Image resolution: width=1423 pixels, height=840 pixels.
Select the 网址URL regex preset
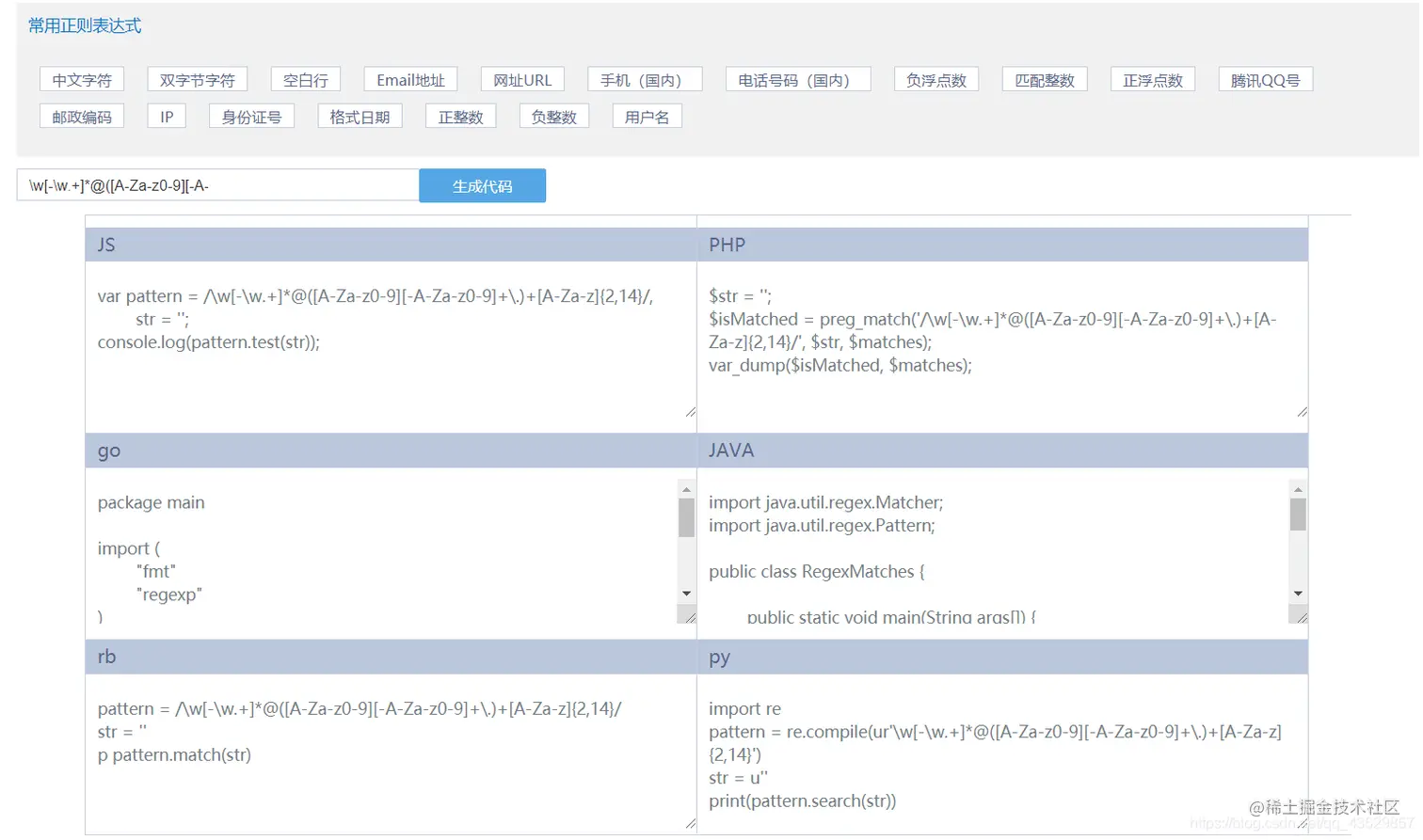522,80
